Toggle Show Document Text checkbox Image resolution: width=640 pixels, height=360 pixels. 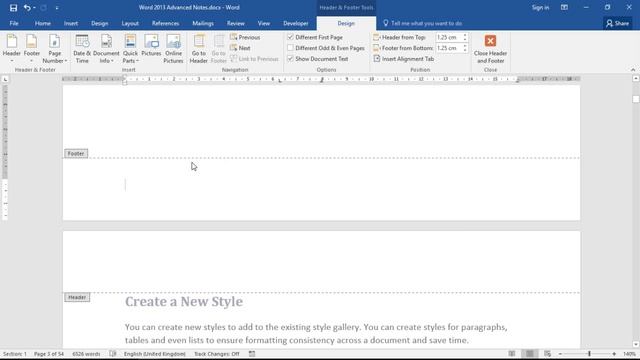318,59
